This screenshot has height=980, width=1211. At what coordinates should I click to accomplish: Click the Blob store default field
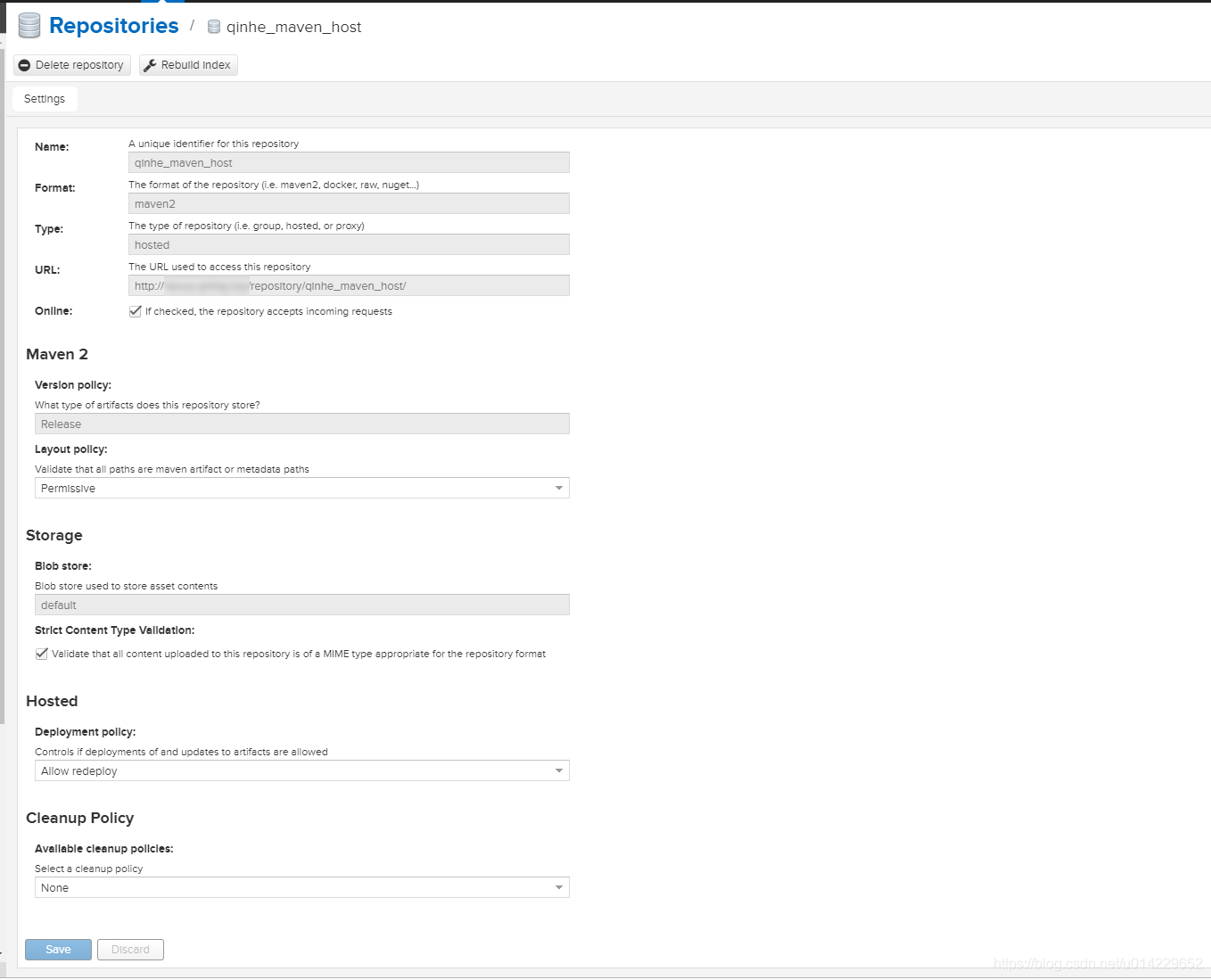click(x=302, y=605)
